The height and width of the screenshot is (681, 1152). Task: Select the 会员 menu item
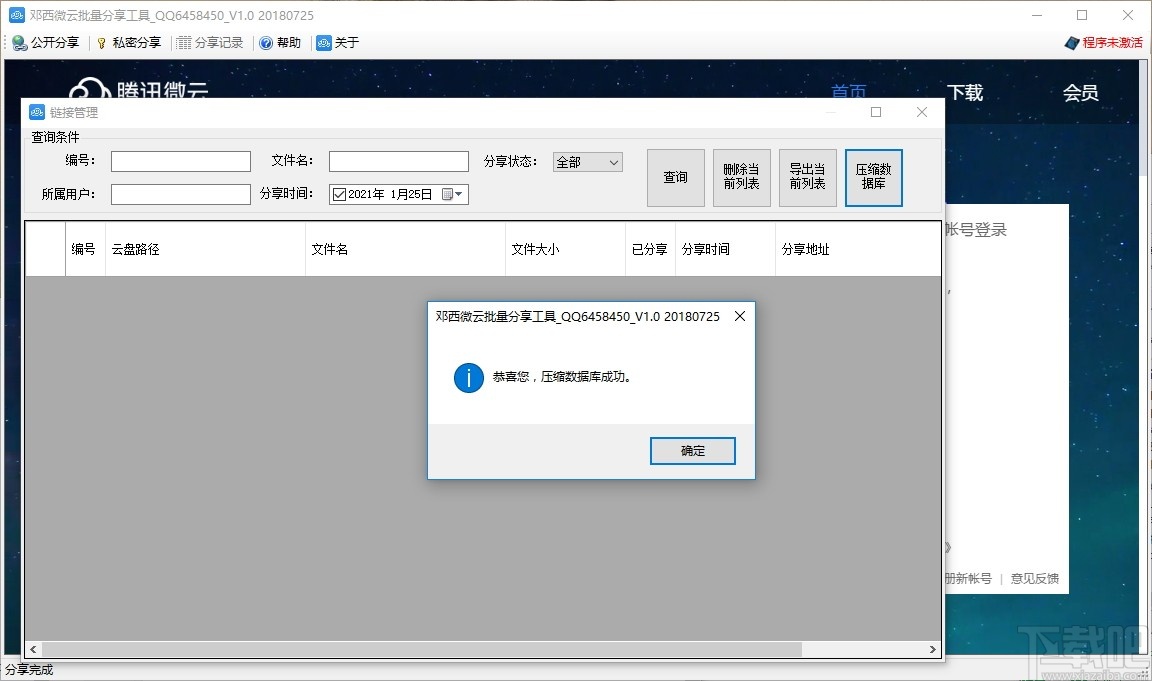(1082, 91)
